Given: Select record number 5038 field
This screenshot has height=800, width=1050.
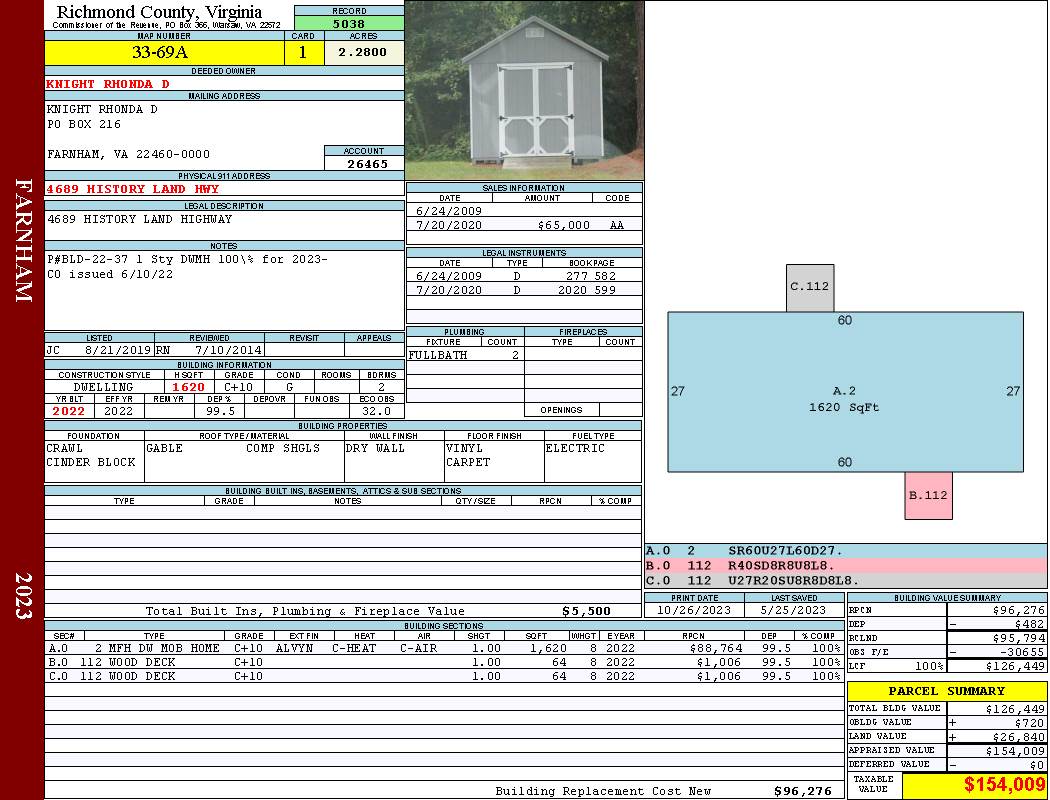Looking at the screenshot, I should [349, 23].
